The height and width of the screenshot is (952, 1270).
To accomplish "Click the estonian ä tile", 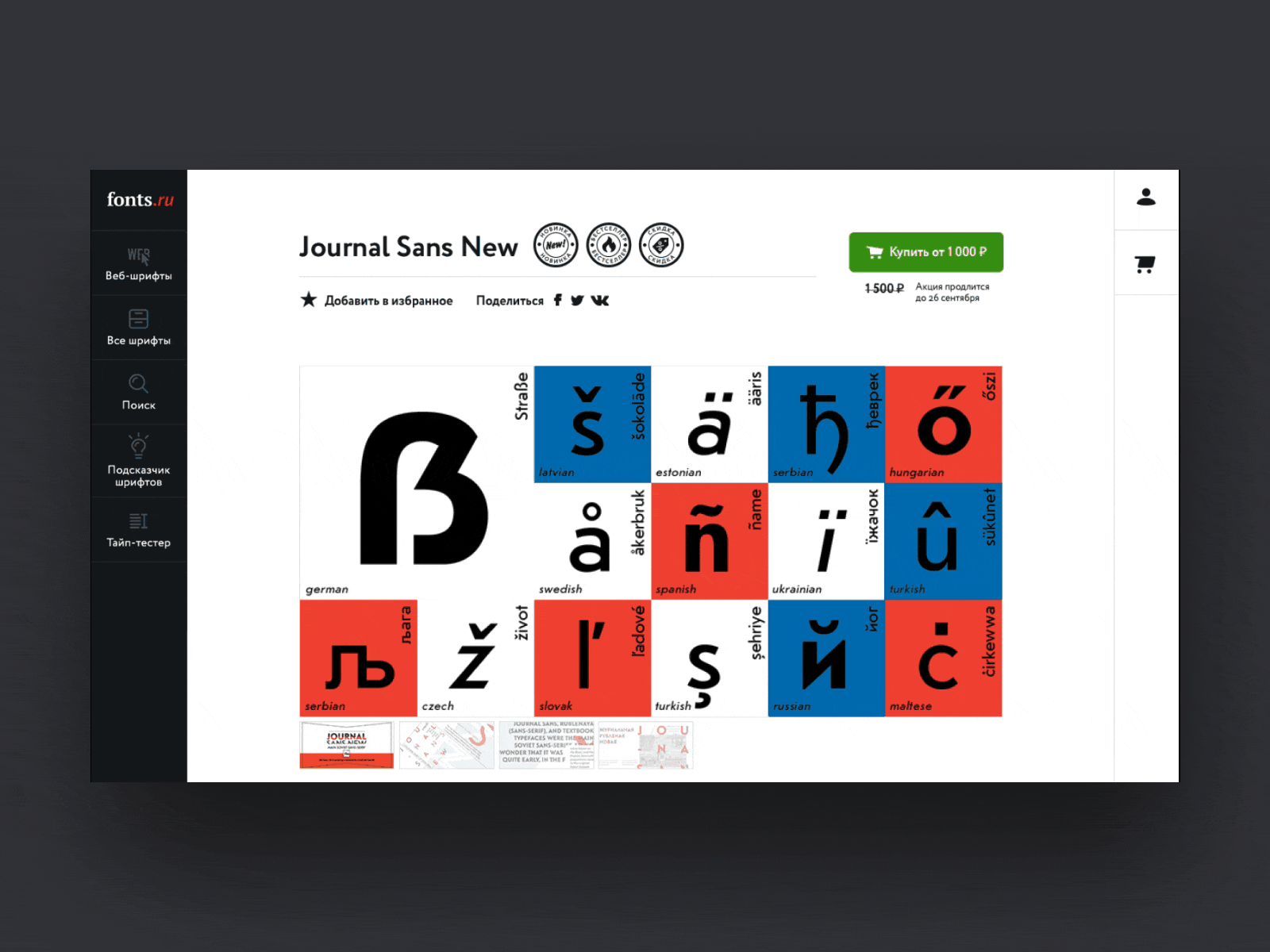I will point(710,424).
